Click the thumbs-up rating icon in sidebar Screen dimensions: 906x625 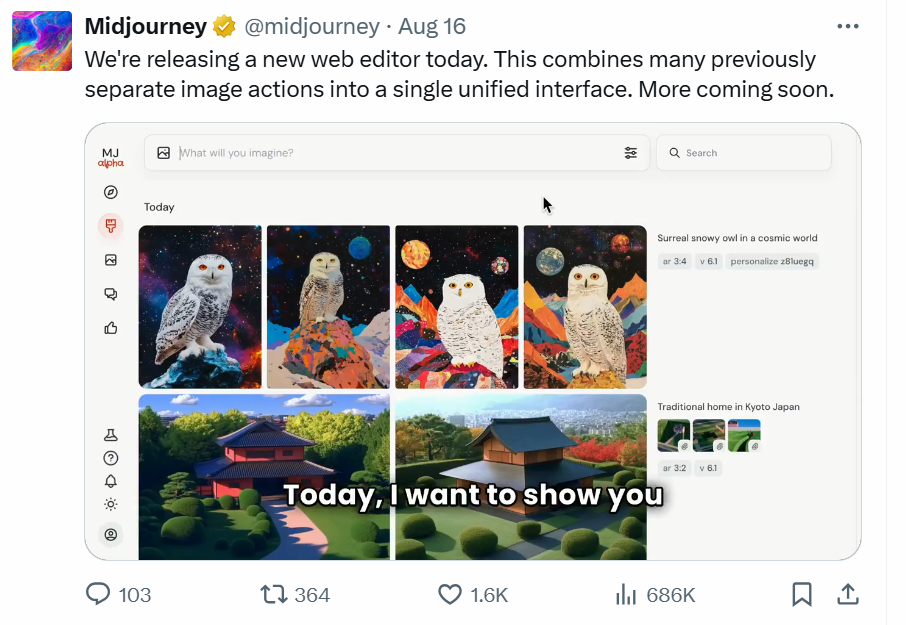click(x=111, y=327)
